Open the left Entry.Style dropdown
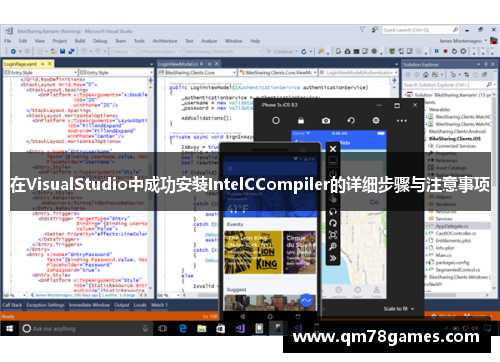Viewport: 500px width, 362px height. click(40, 72)
